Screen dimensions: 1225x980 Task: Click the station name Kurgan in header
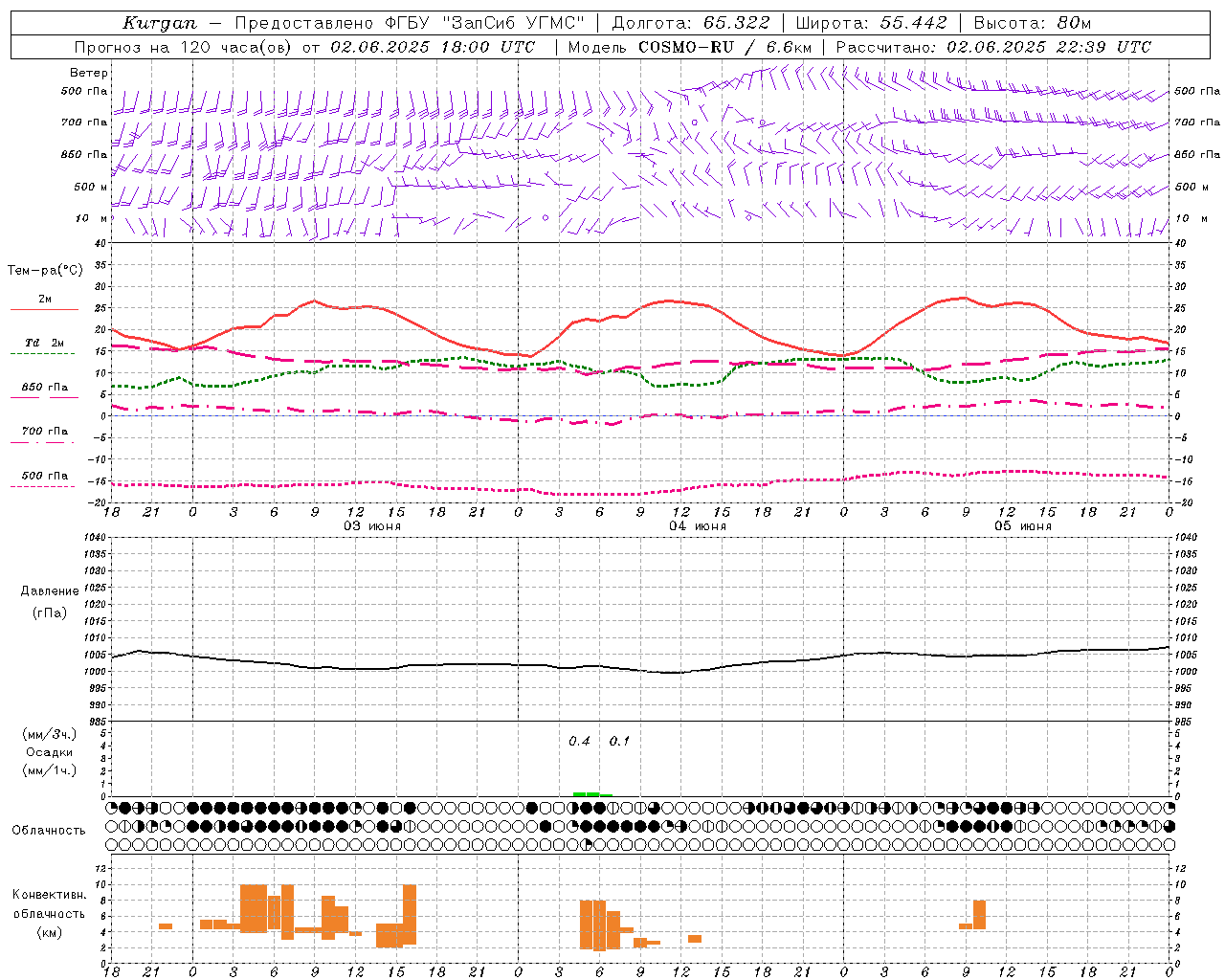(x=160, y=23)
